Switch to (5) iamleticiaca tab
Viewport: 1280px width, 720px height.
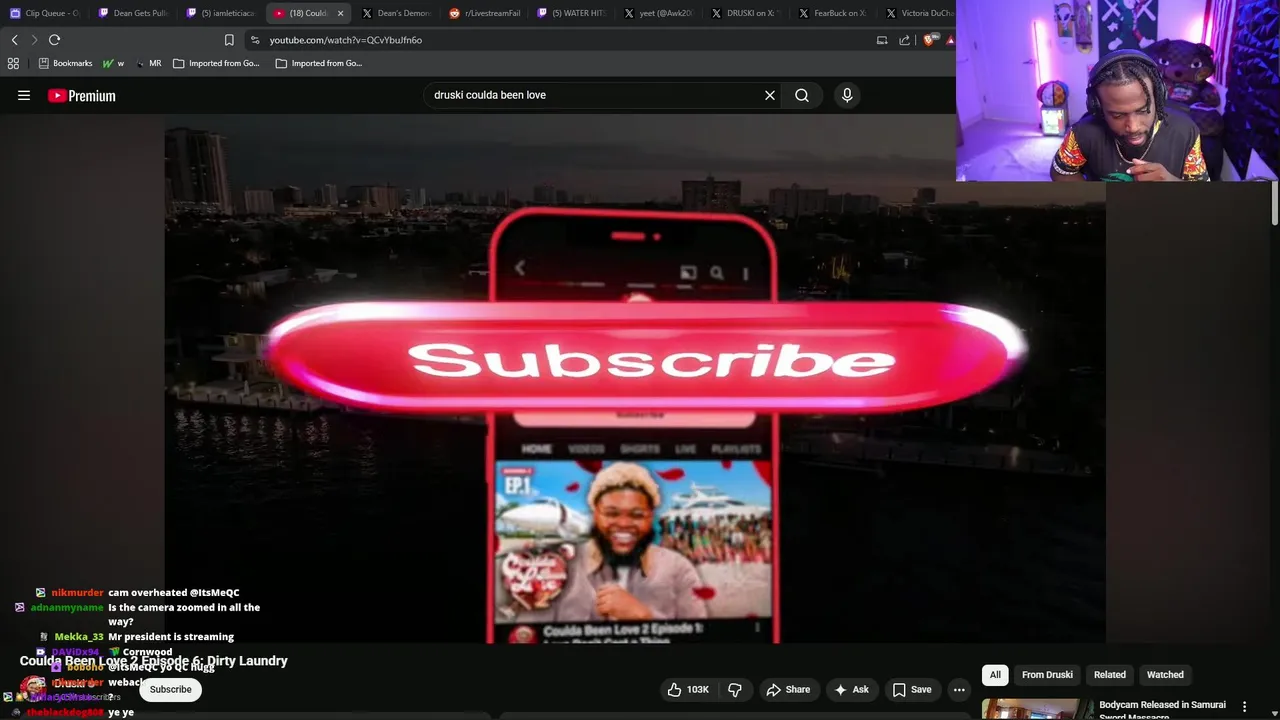[x=221, y=13]
